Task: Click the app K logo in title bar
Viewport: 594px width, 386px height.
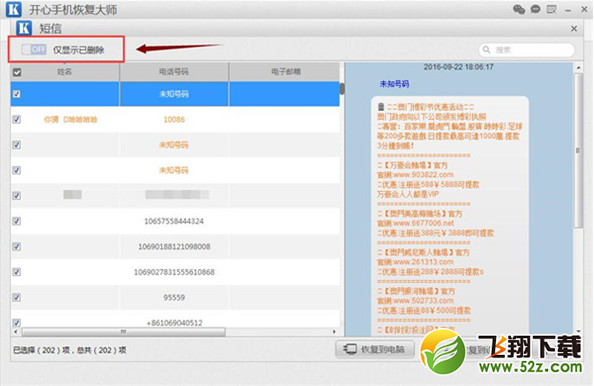Action: point(14,9)
